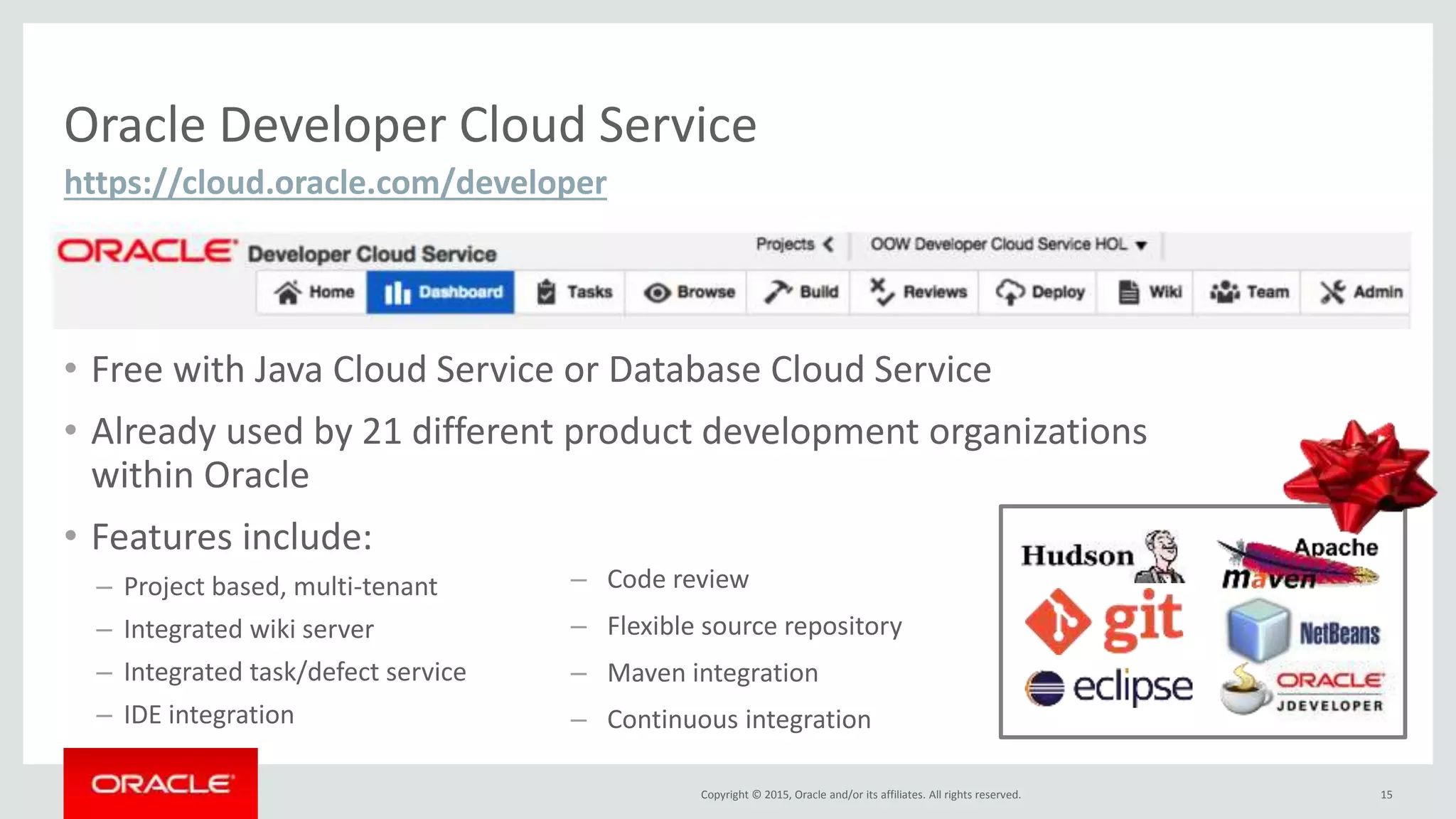Viewport: 1456px width, 819px height.
Task: Click the Deploy cloud upload icon
Action: tap(1010, 292)
